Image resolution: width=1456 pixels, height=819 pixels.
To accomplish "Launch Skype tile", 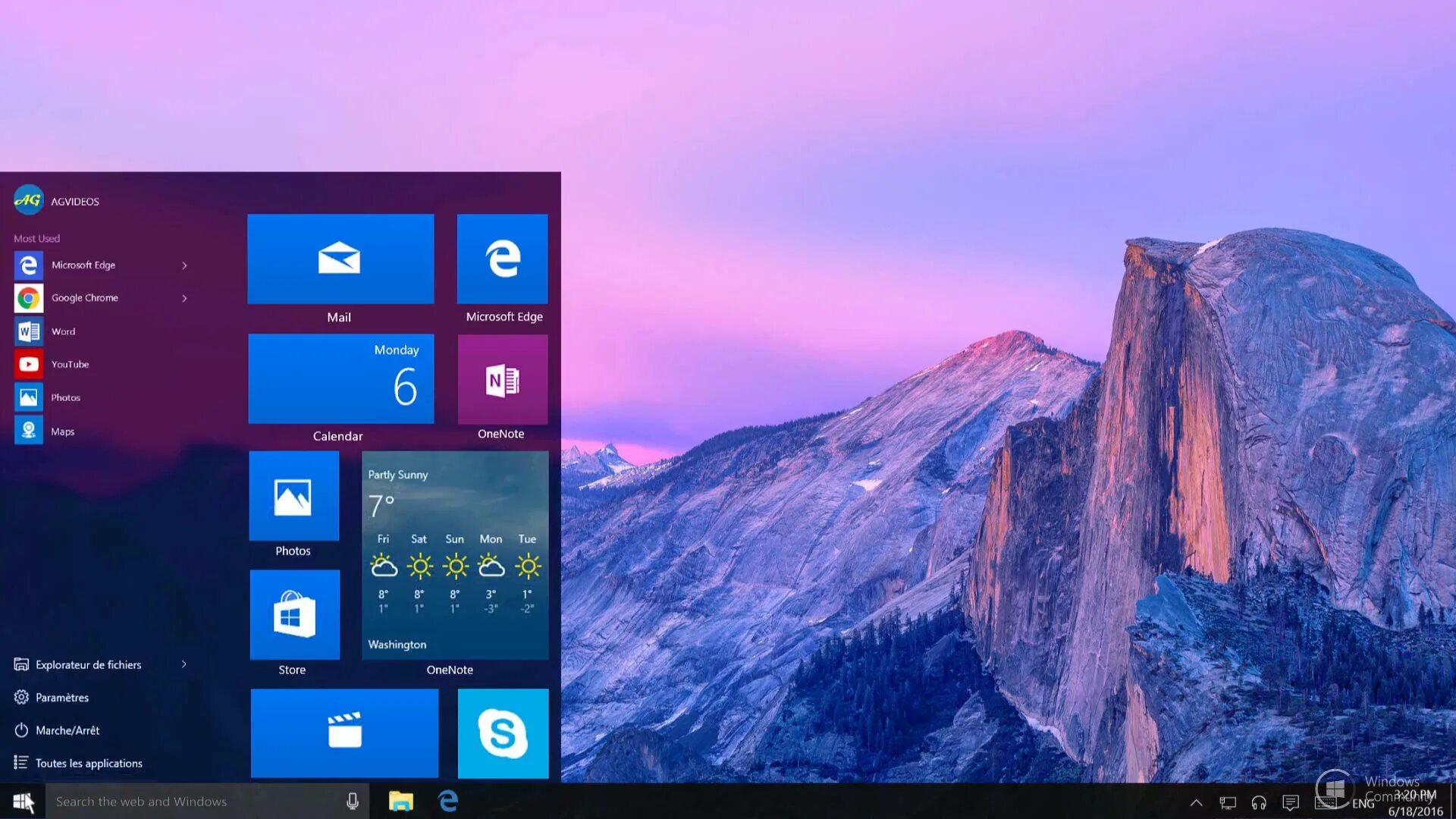I will tap(503, 733).
